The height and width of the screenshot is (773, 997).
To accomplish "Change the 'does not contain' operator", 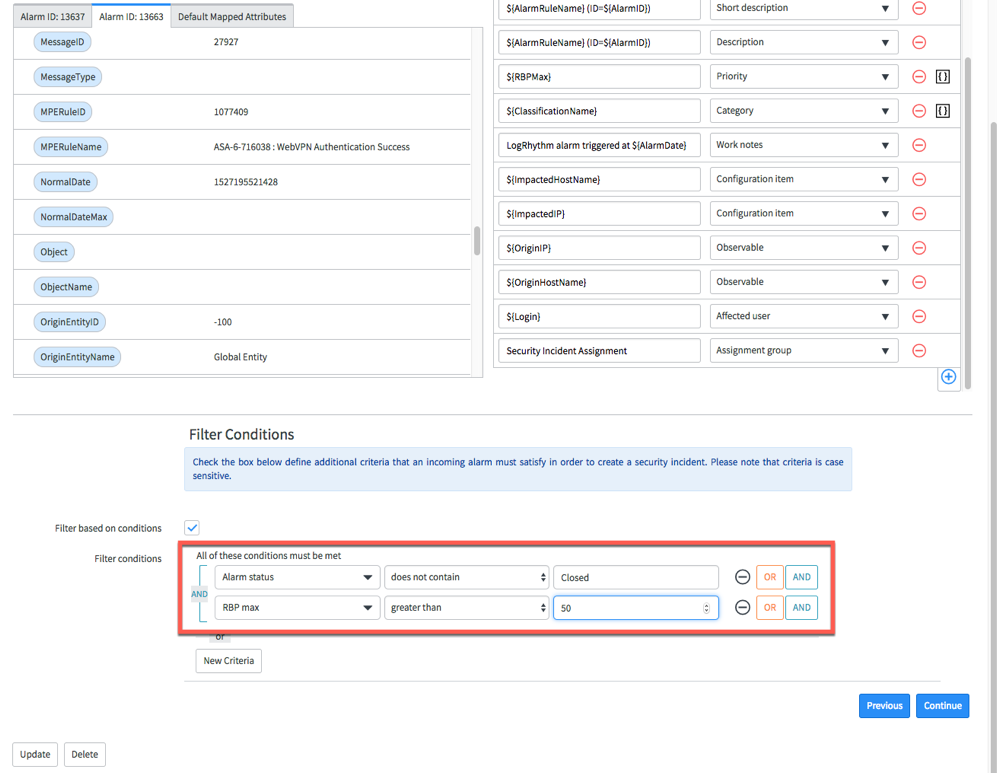I will coord(467,577).
